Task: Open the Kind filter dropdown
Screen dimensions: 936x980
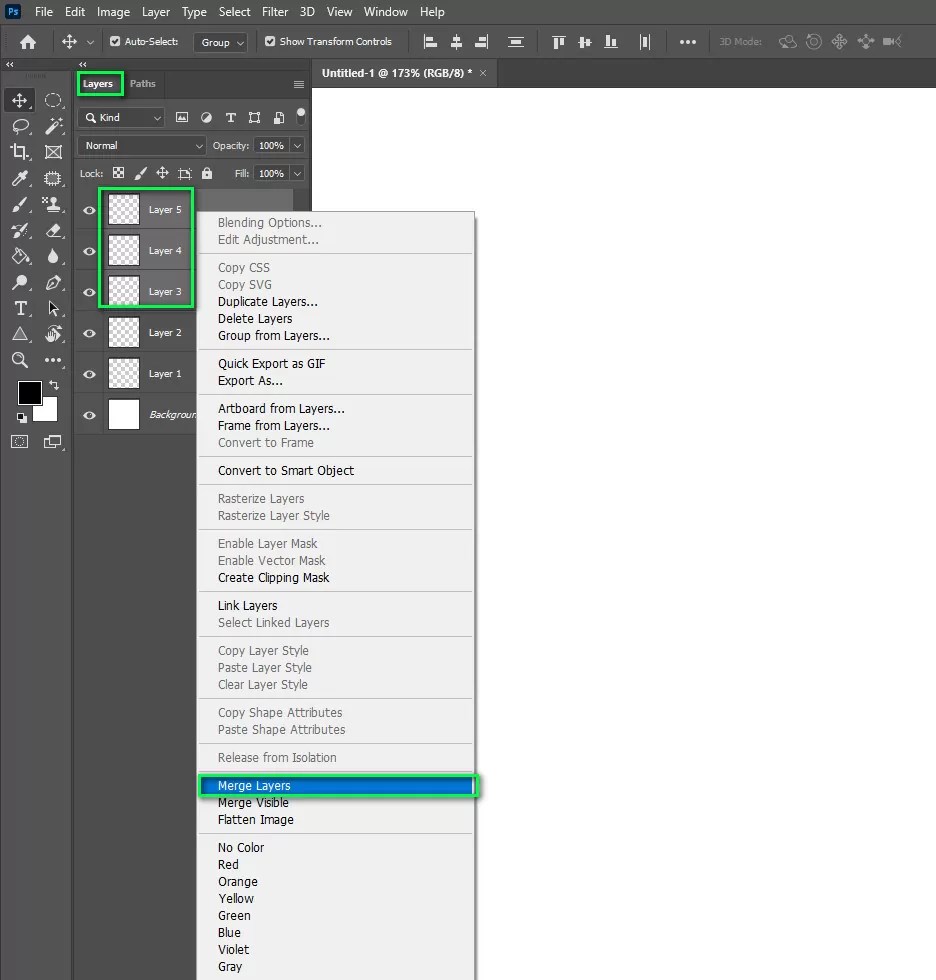Action: click(121, 117)
